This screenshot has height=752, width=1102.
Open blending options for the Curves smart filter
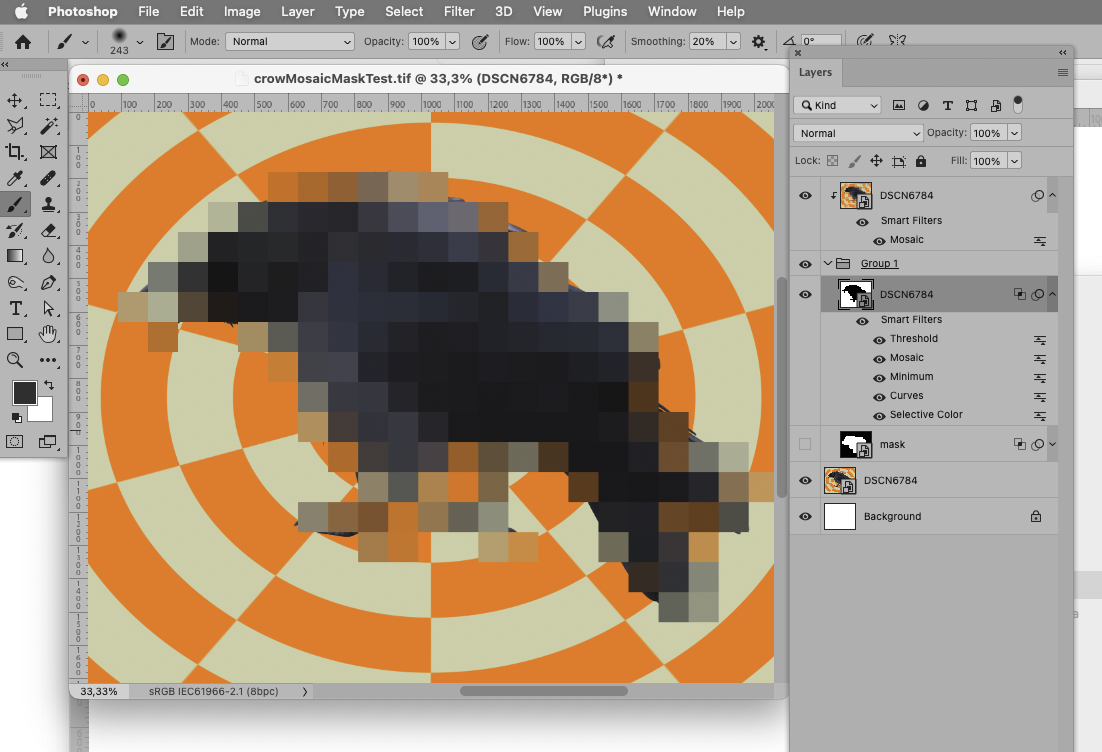click(x=1040, y=396)
